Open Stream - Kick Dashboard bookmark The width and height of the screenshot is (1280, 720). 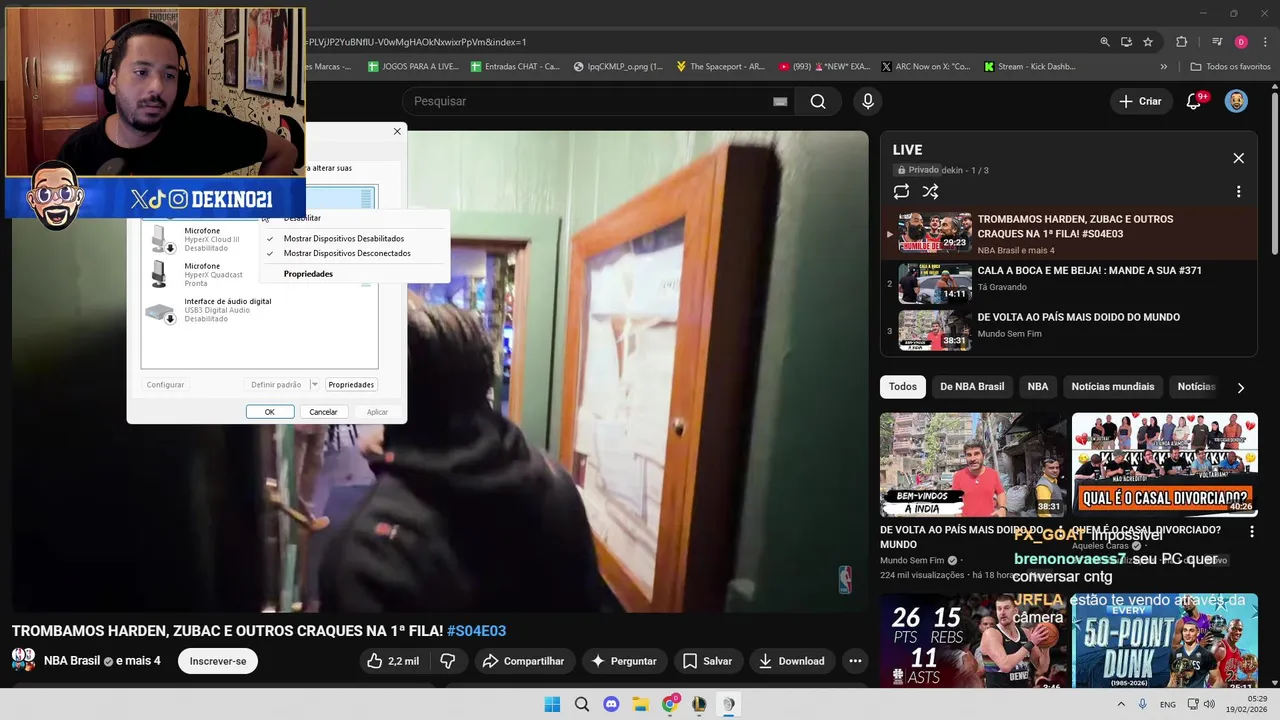pos(1030,67)
